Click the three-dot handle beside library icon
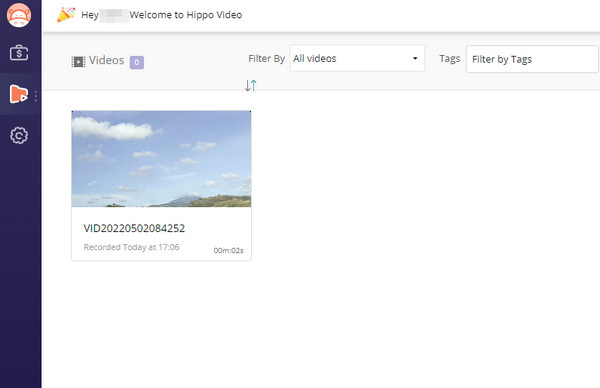 [36, 96]
